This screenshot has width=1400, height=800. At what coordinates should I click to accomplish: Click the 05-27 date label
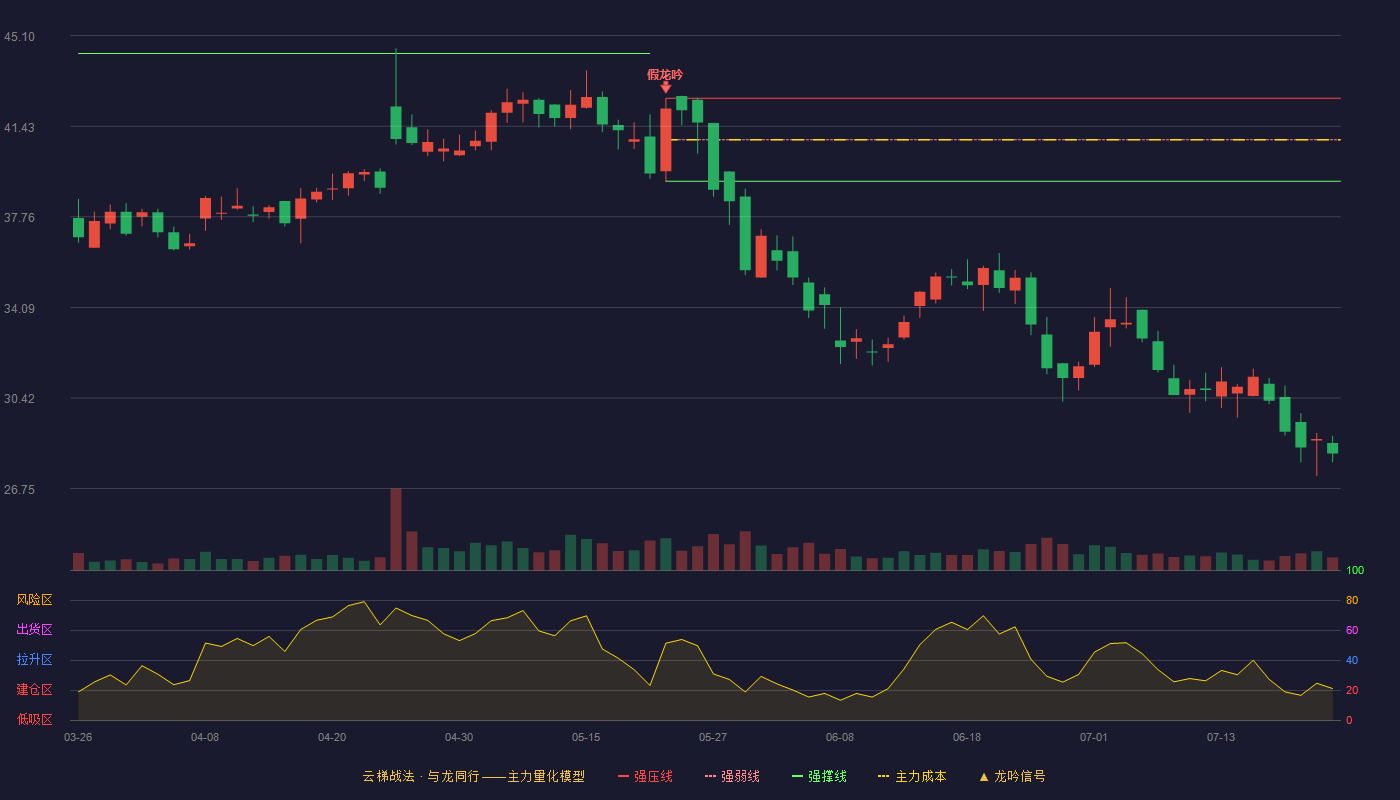tap(713, 737)
